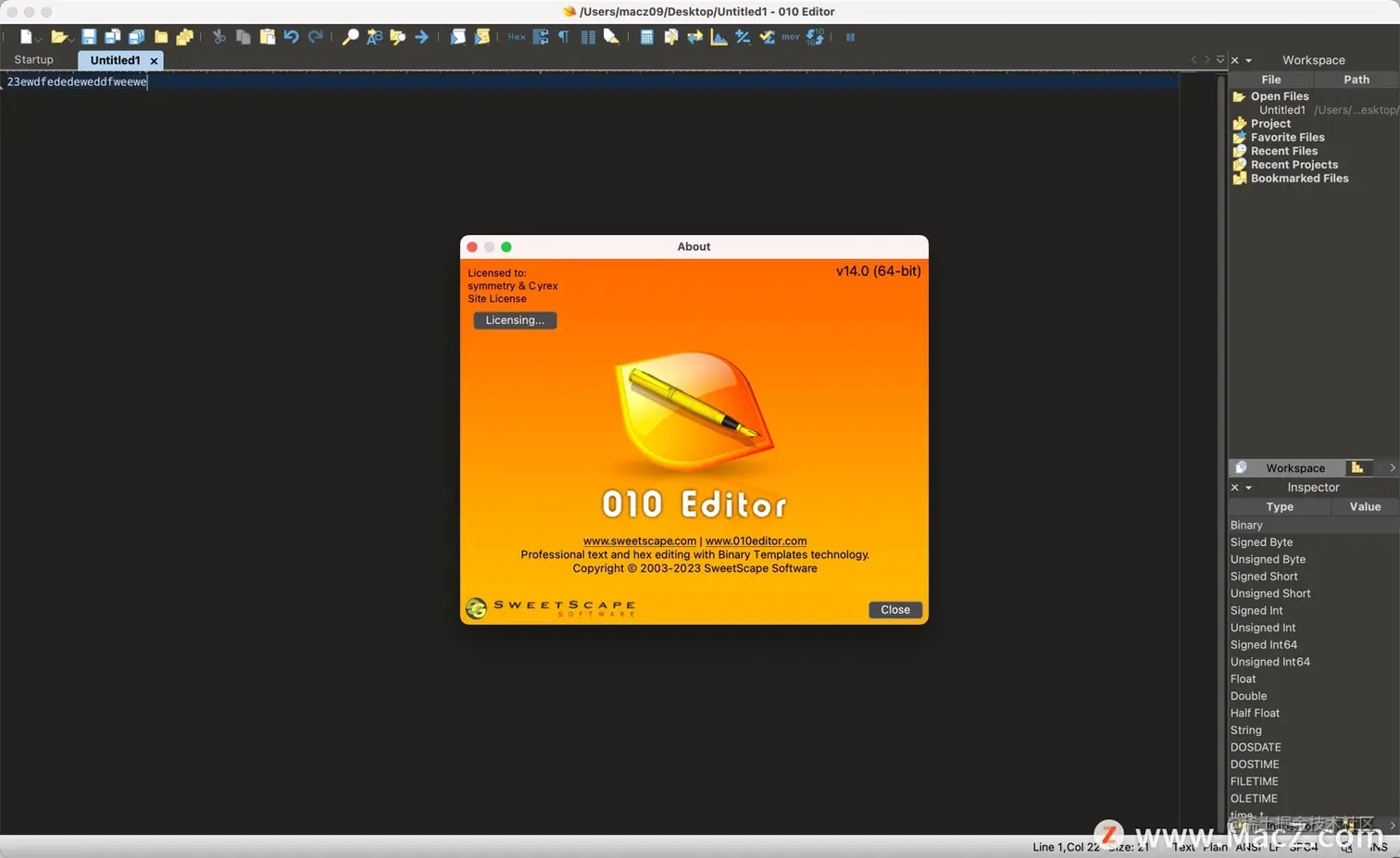Image resolution: width=1400 pixels, height=858 pixels.
Task: Open Replace with the A-B icon
Action: point(374,37)
